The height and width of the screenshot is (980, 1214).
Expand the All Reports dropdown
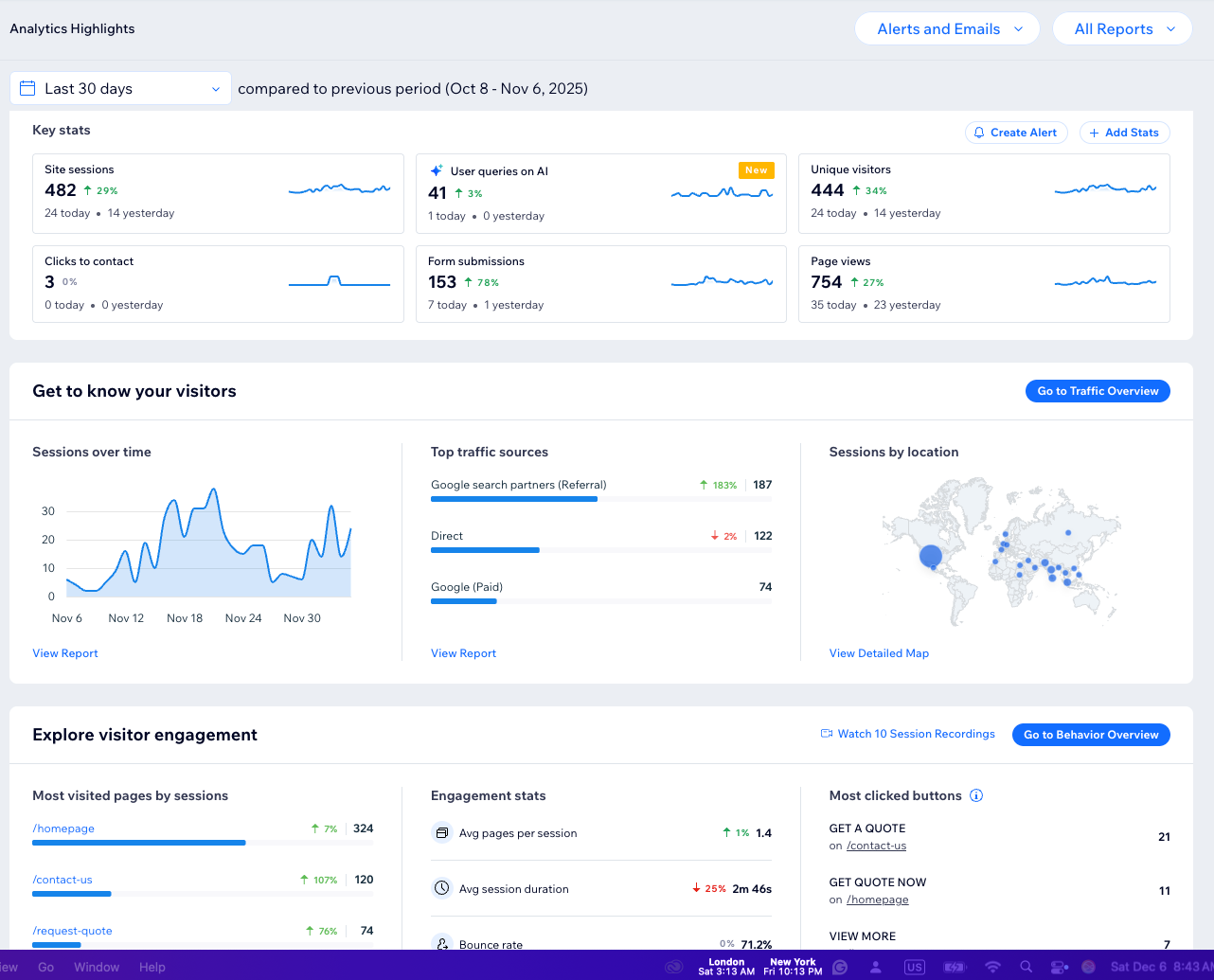tap(1121, 29)
